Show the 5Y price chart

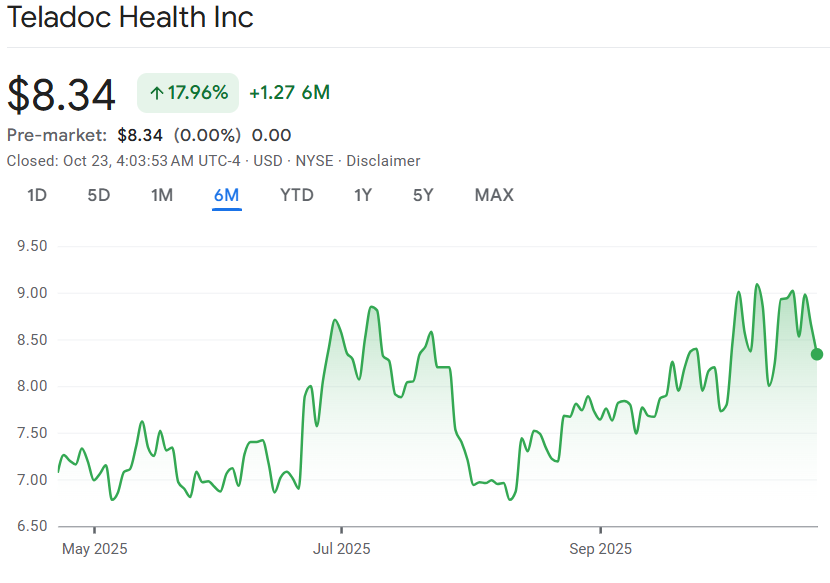pos(423,195)
